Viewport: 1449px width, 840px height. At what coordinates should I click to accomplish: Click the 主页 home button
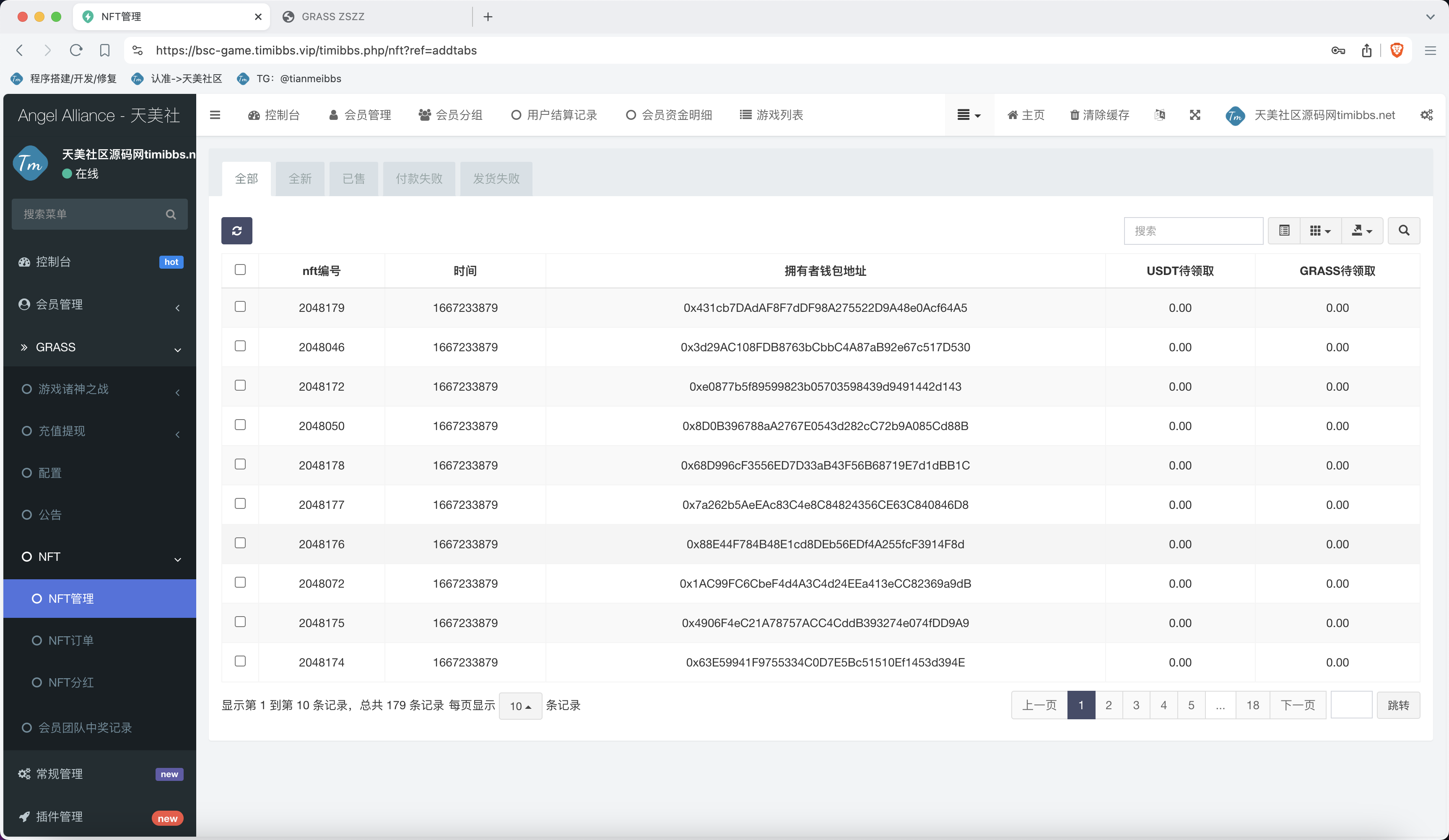pos(1026,115)
